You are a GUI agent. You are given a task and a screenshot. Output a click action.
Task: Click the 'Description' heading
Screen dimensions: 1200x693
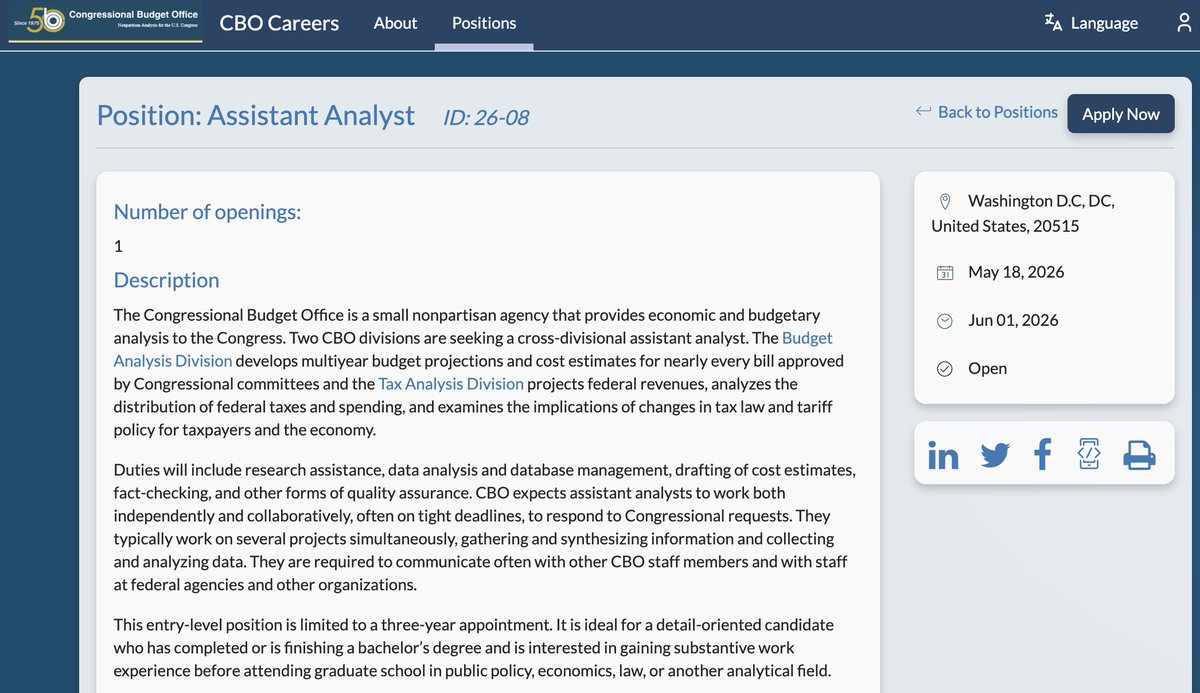coord(166,280)
